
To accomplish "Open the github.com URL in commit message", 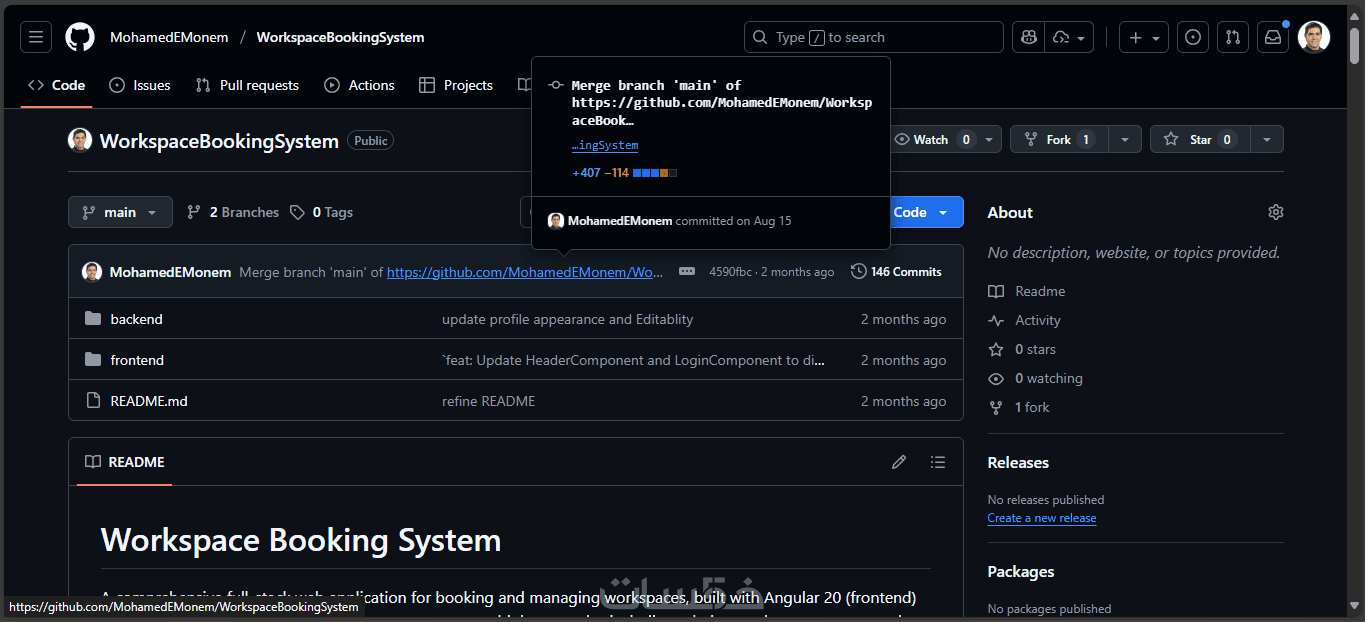I will [525, 272].
